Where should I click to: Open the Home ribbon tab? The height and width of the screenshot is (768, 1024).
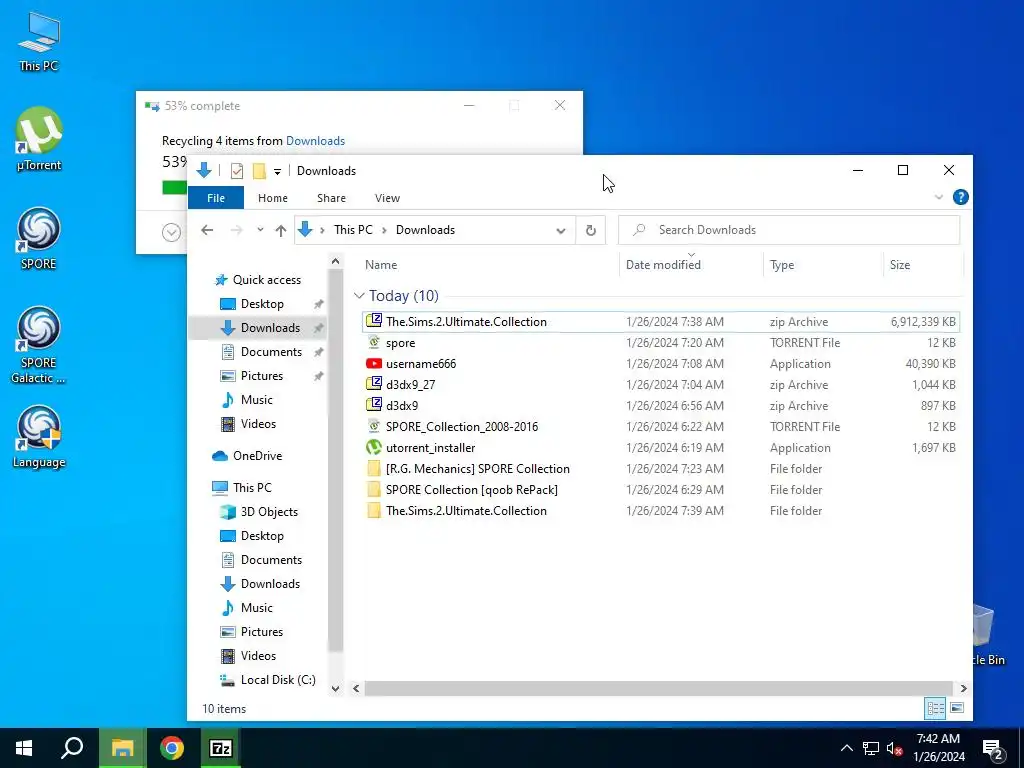click(273, 198)
